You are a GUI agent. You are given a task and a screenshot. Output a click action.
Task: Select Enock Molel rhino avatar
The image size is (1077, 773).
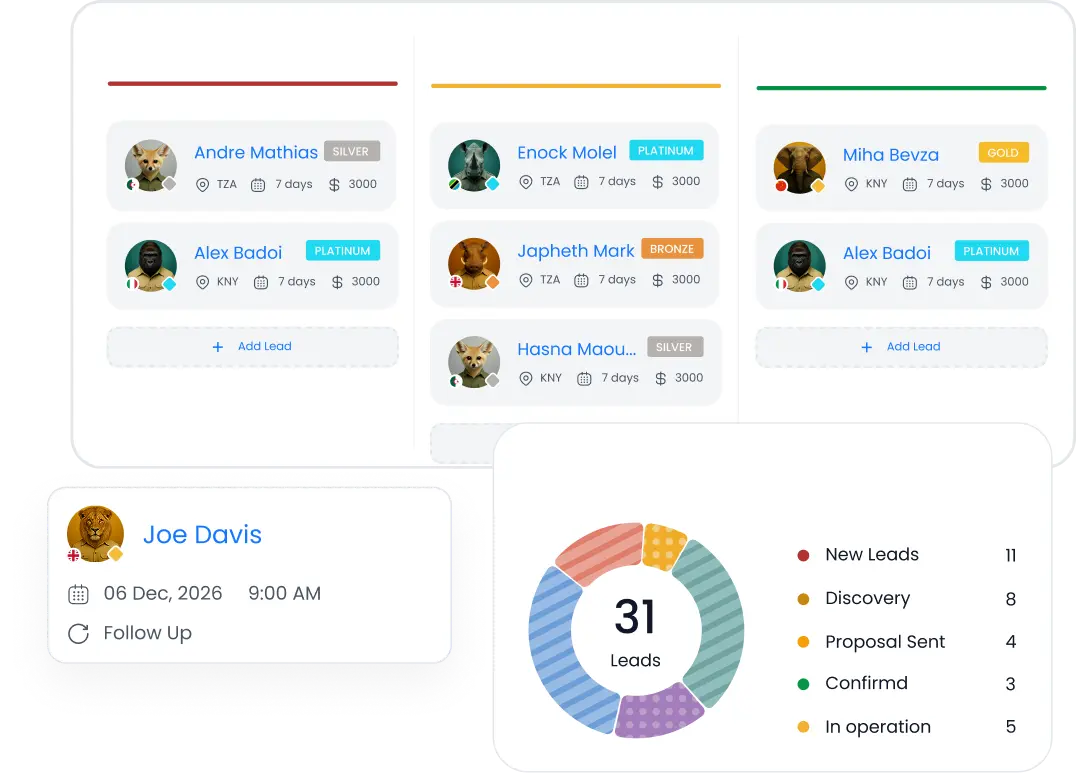[474, 166]
